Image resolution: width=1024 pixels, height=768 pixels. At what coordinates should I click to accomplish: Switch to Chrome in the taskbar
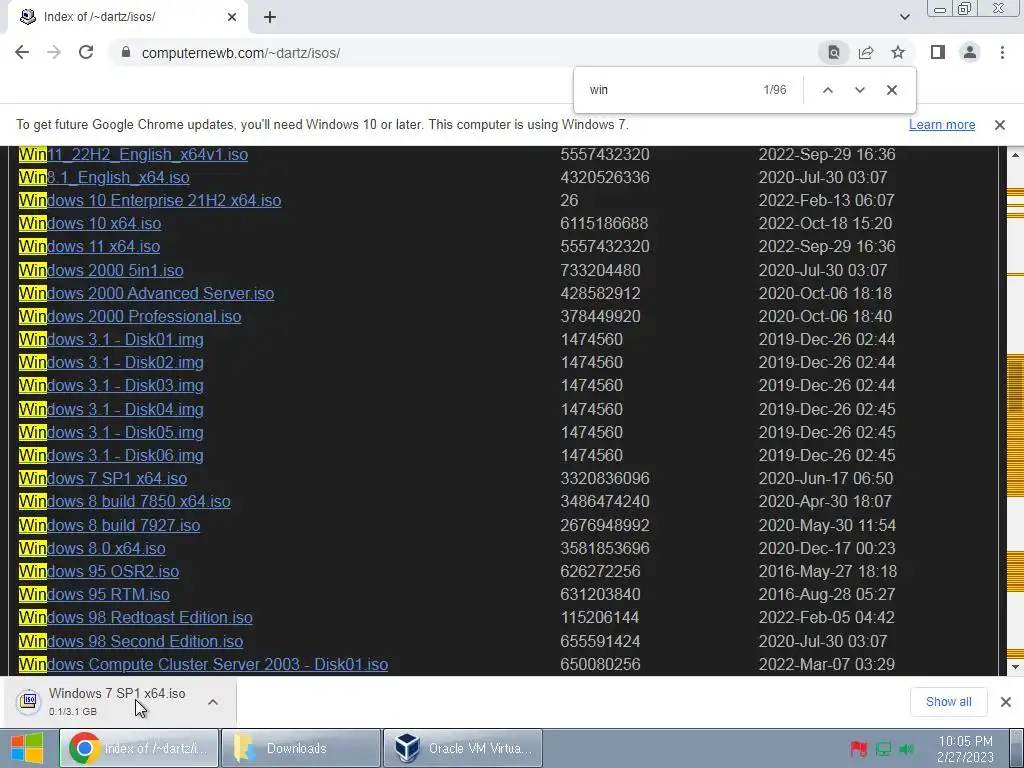[x=139, y=748]
